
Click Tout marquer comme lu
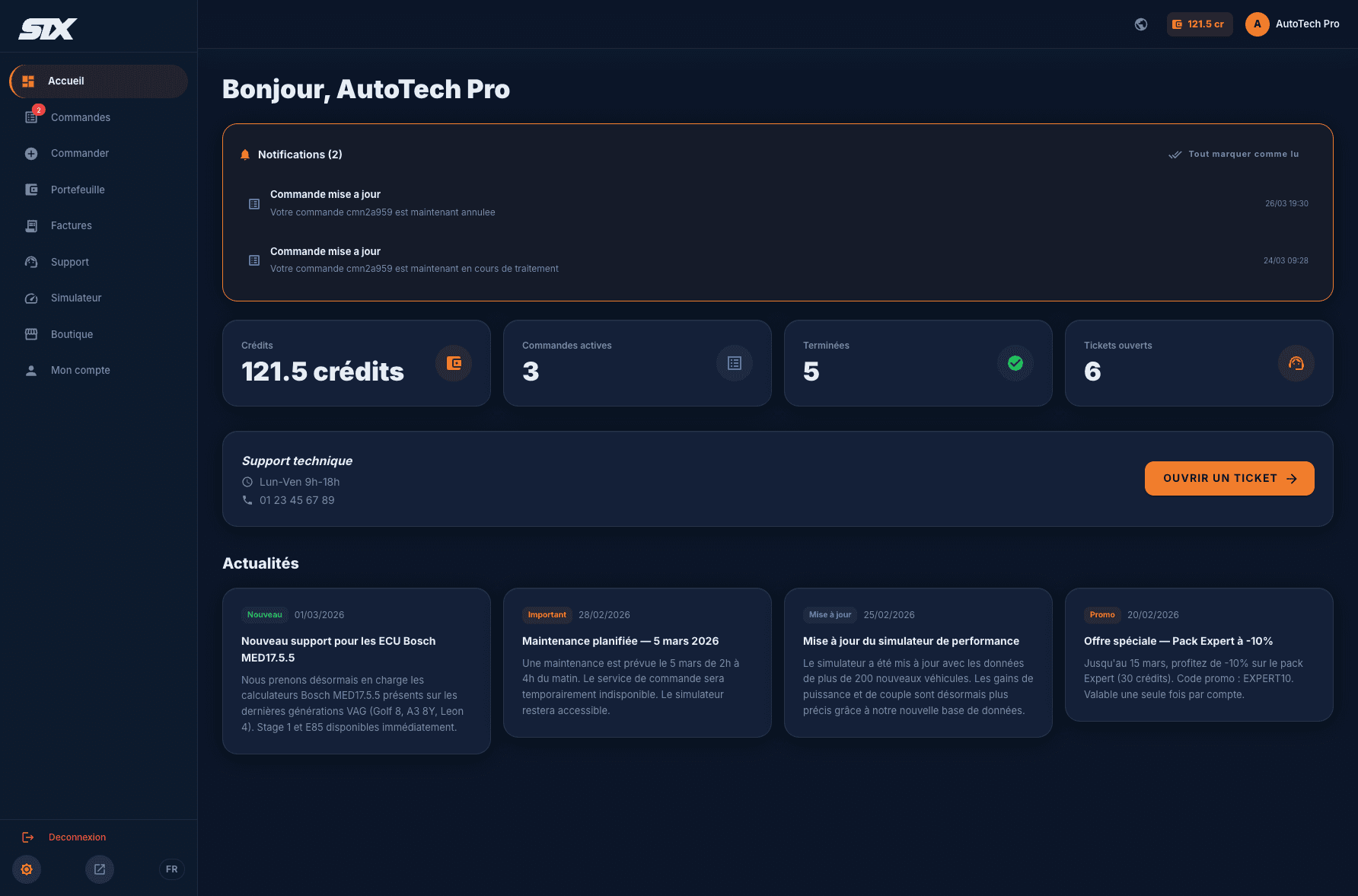(x=1234, y=155)
